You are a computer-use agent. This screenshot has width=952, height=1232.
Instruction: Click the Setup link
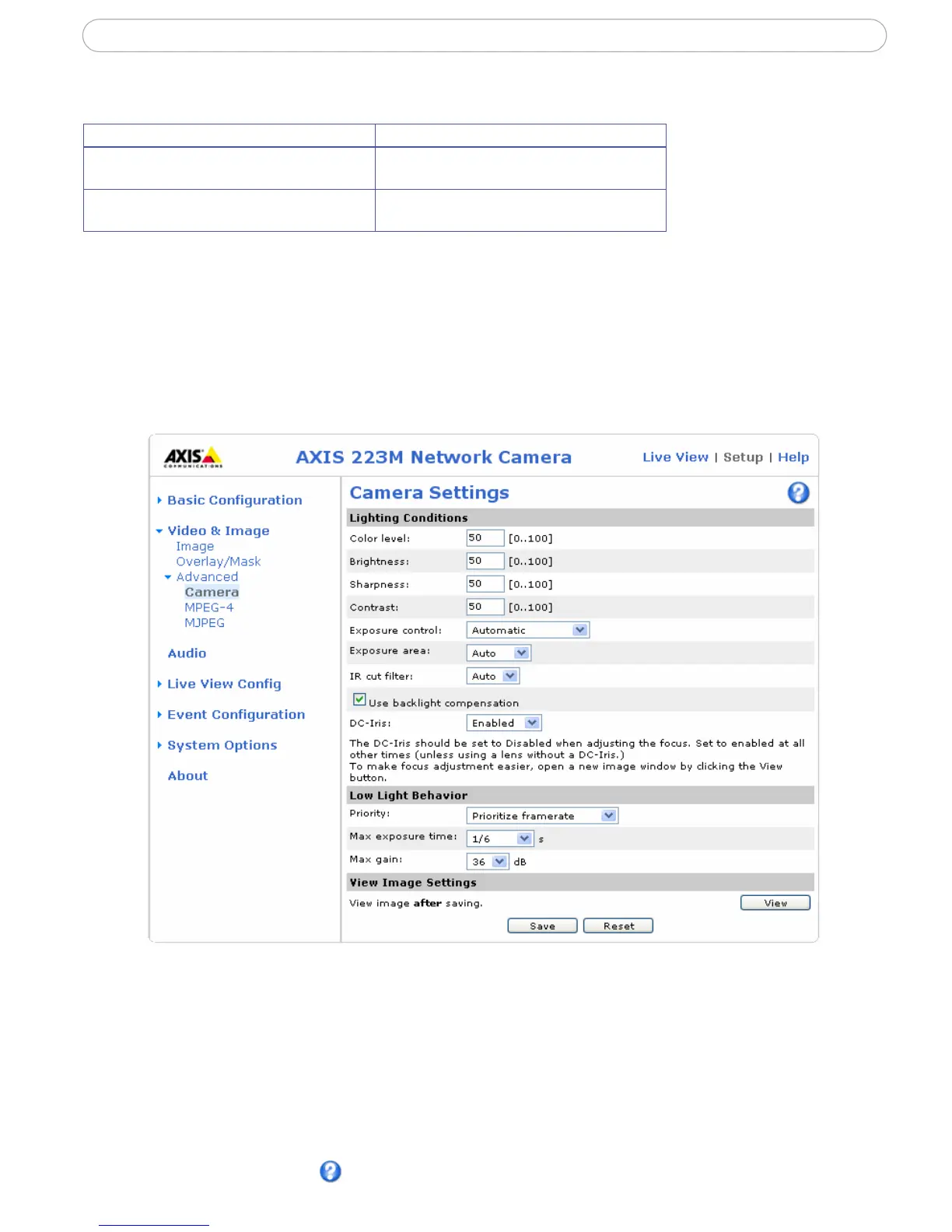tap(743, 457)
